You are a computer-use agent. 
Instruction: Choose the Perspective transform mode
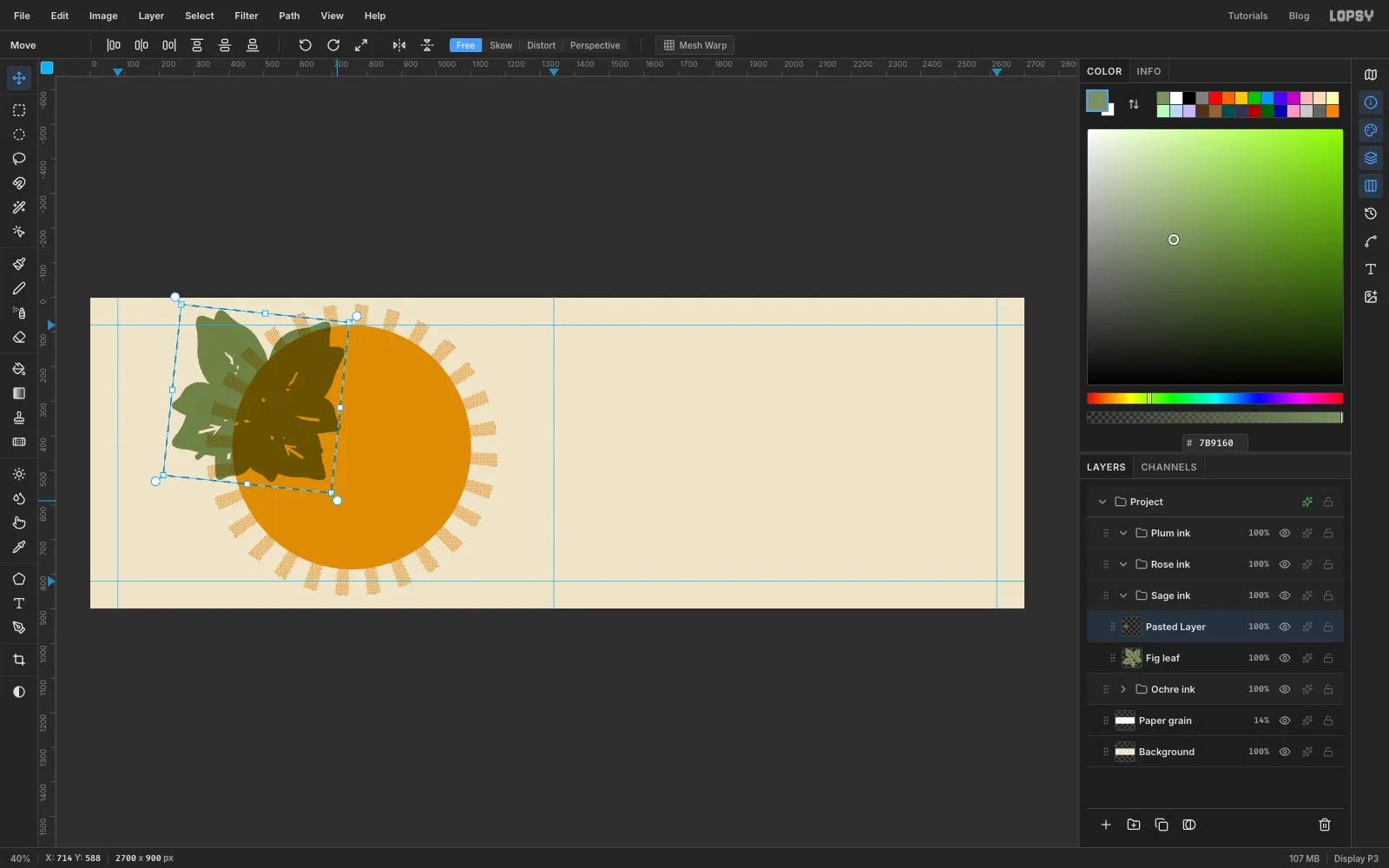coord(595,45)
